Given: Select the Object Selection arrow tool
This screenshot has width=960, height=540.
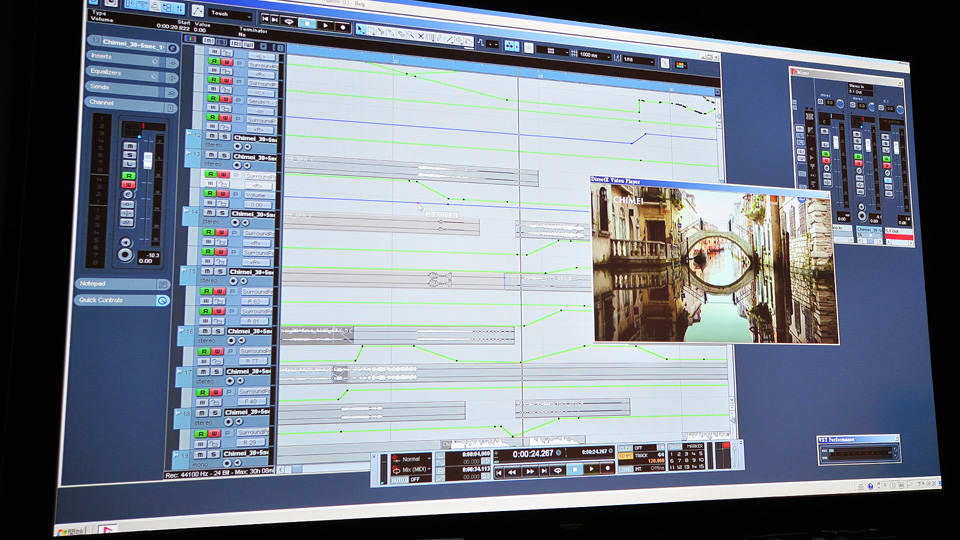Looking at the screenshot, I should pos(361,29).
